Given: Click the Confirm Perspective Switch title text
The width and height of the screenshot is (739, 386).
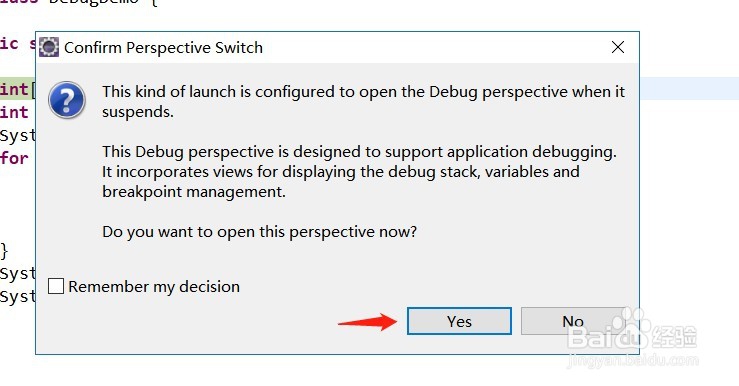Looking at the screenshot, I should point(163,48).
